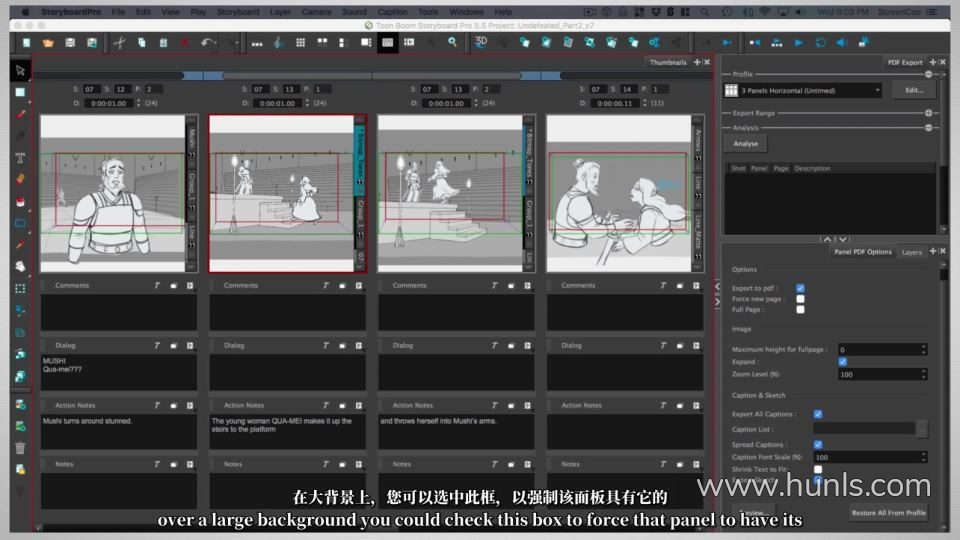This screenshot has height=540, width=960.
Task: Click the text format icon on MUSHI Dialog header
Action: click(x=157, y=345)
